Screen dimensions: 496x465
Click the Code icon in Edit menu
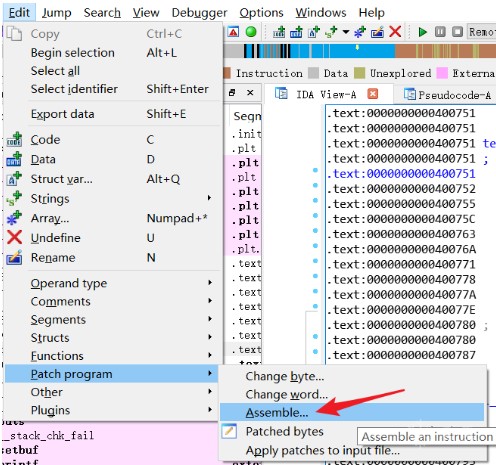click(14, 139)
